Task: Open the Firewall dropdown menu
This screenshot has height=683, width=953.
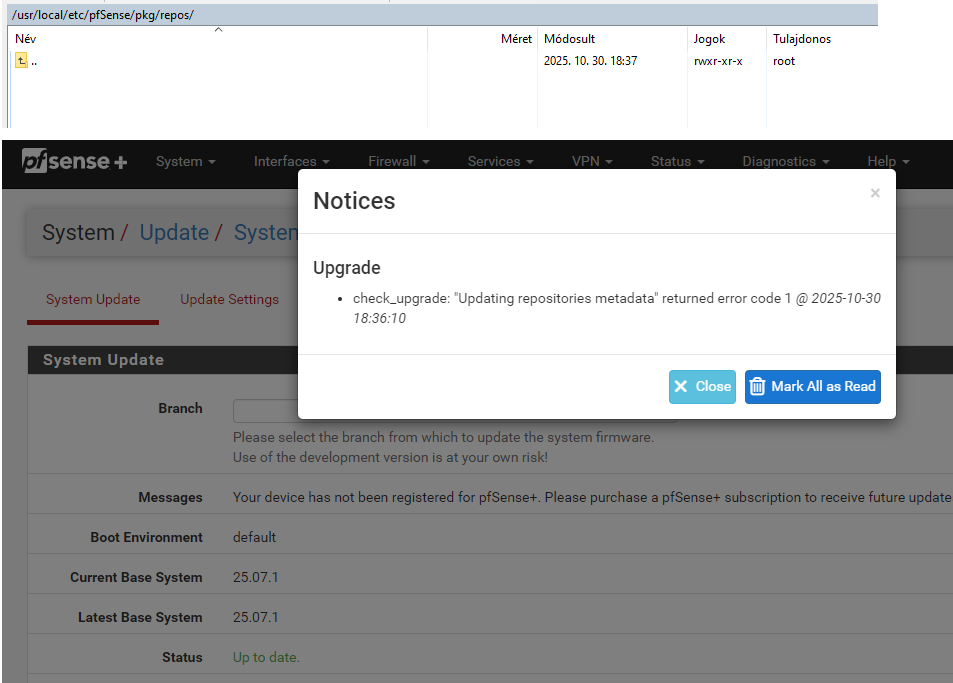Action: (x=398, y=161)
